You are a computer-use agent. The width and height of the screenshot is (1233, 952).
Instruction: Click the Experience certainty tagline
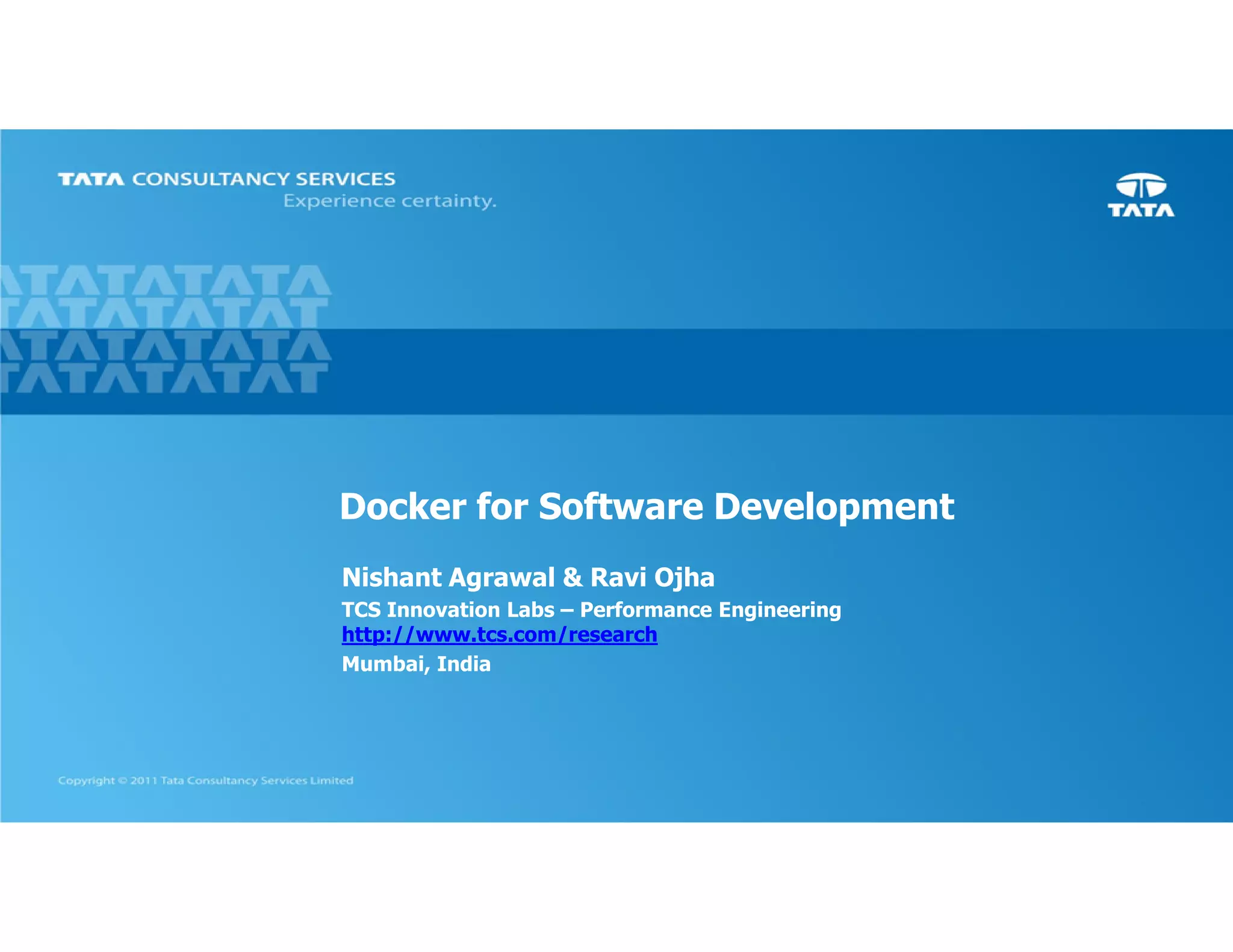pyautogui.click(x=390, y=201)
